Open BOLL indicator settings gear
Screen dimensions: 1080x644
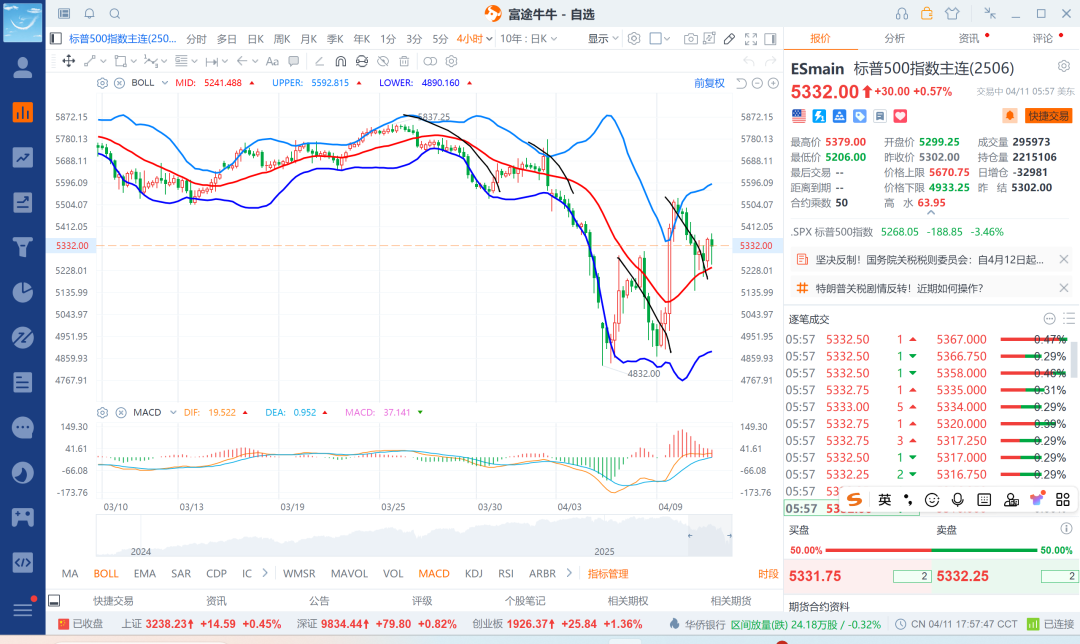pos(103,83)
